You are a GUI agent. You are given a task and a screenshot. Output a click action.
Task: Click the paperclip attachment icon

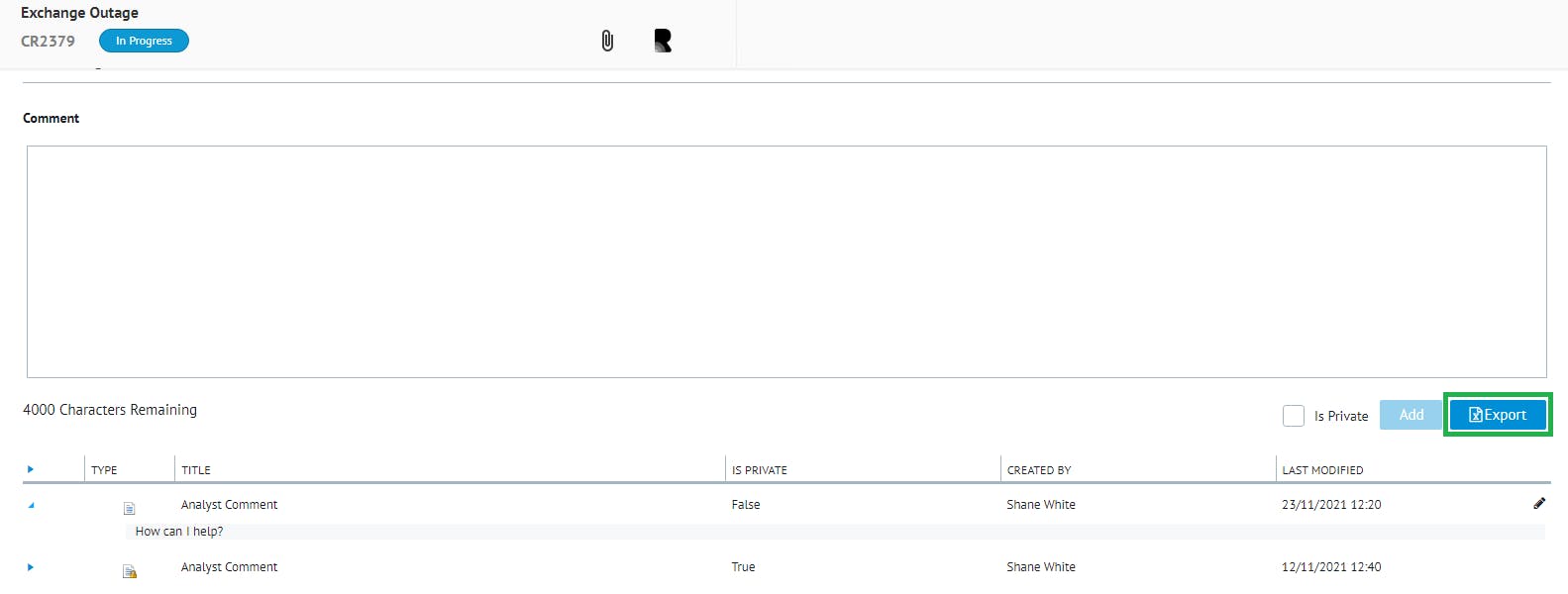(607, 41)
